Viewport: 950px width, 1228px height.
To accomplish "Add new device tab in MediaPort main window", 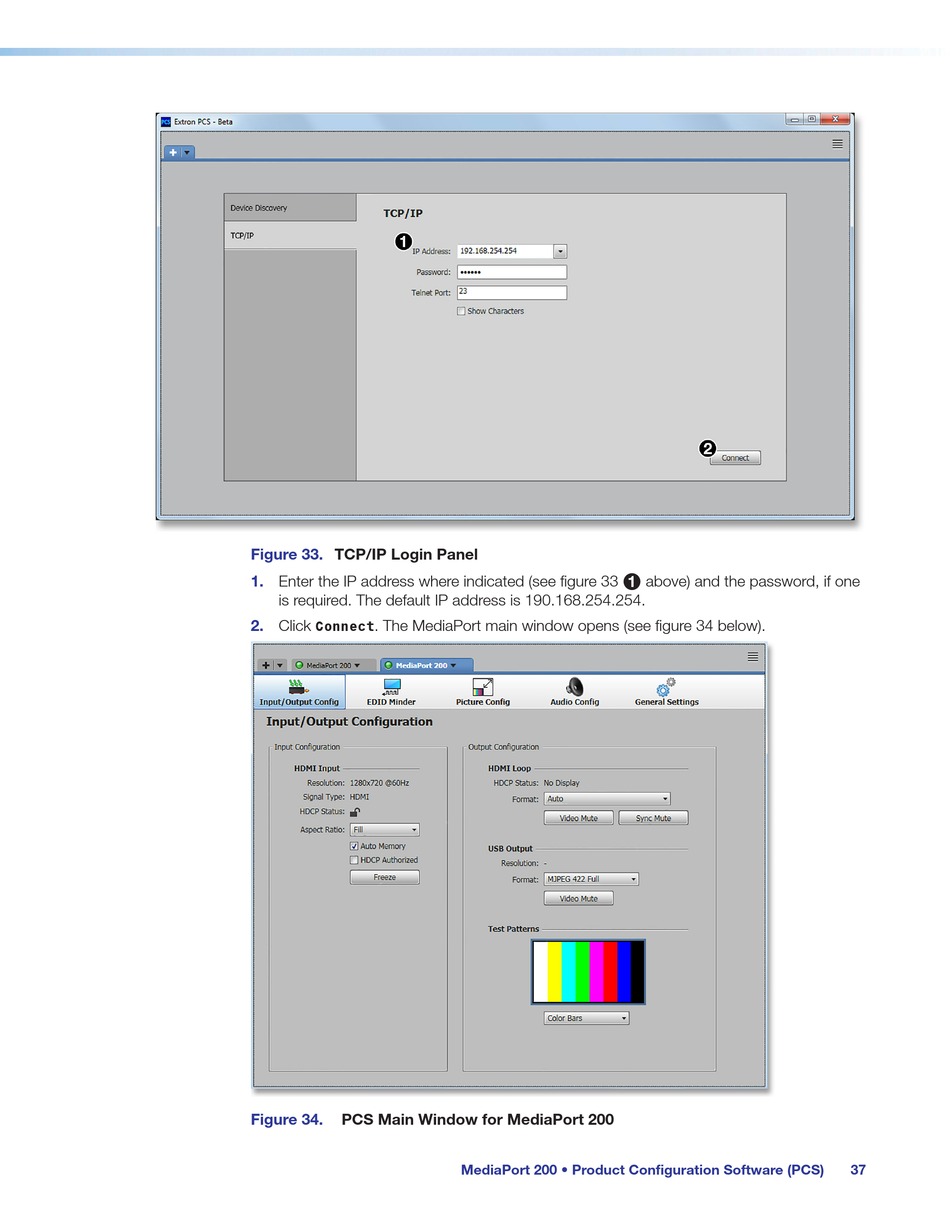I will pyautogui.click(x=265, y=665).
